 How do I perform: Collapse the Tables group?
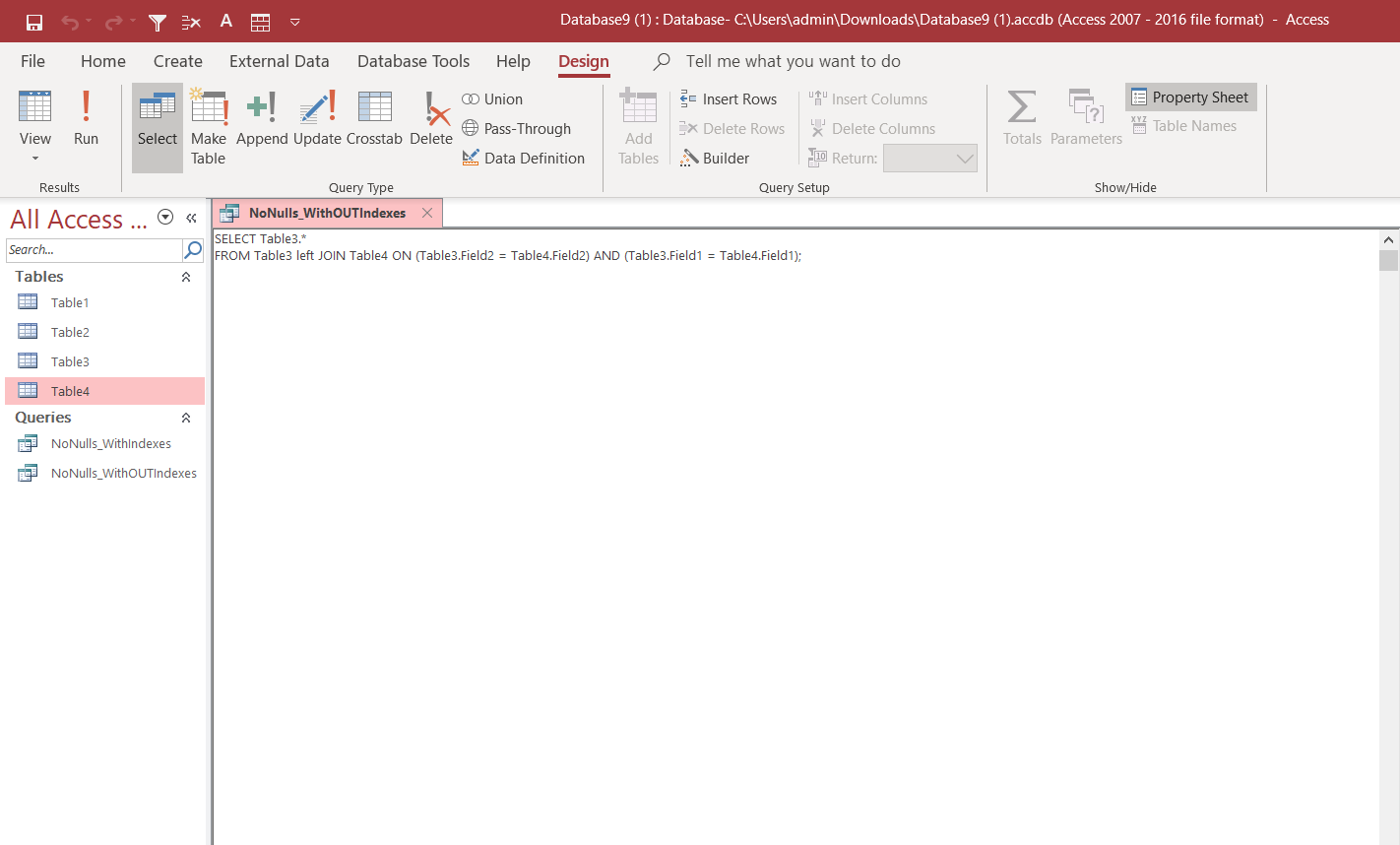coord(186,278)
